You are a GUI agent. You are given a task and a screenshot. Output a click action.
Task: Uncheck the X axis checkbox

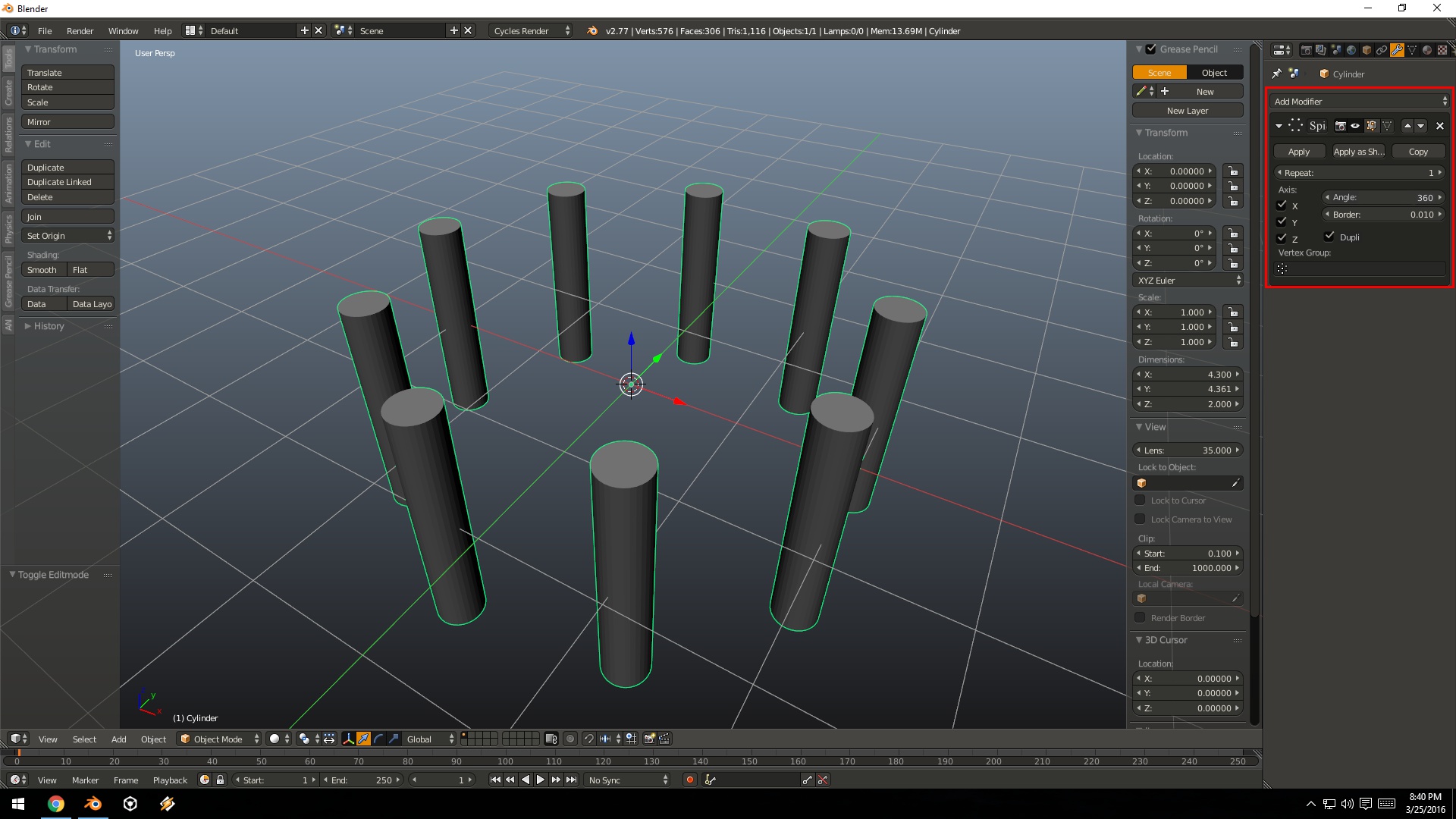tap(1282, 205)
